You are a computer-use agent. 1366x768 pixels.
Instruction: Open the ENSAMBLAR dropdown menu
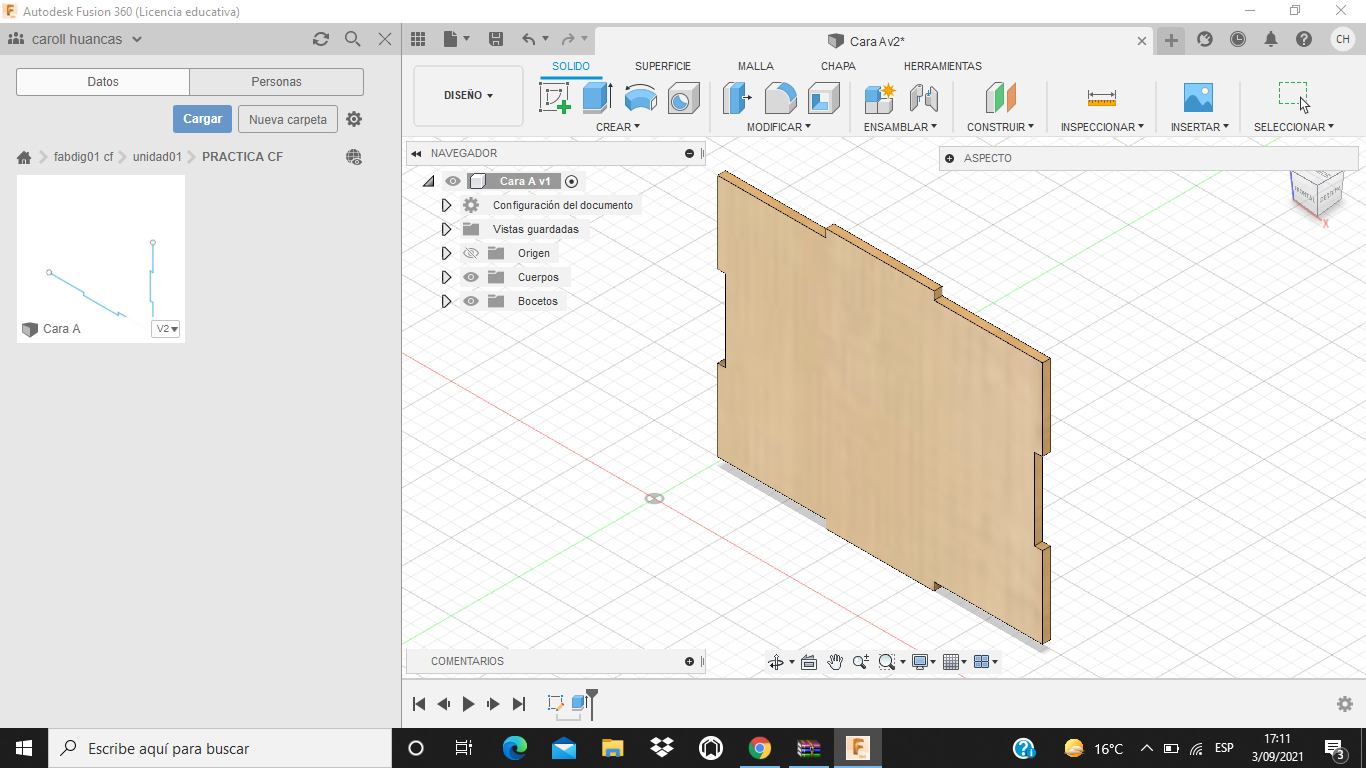click(x=900, y=127)
